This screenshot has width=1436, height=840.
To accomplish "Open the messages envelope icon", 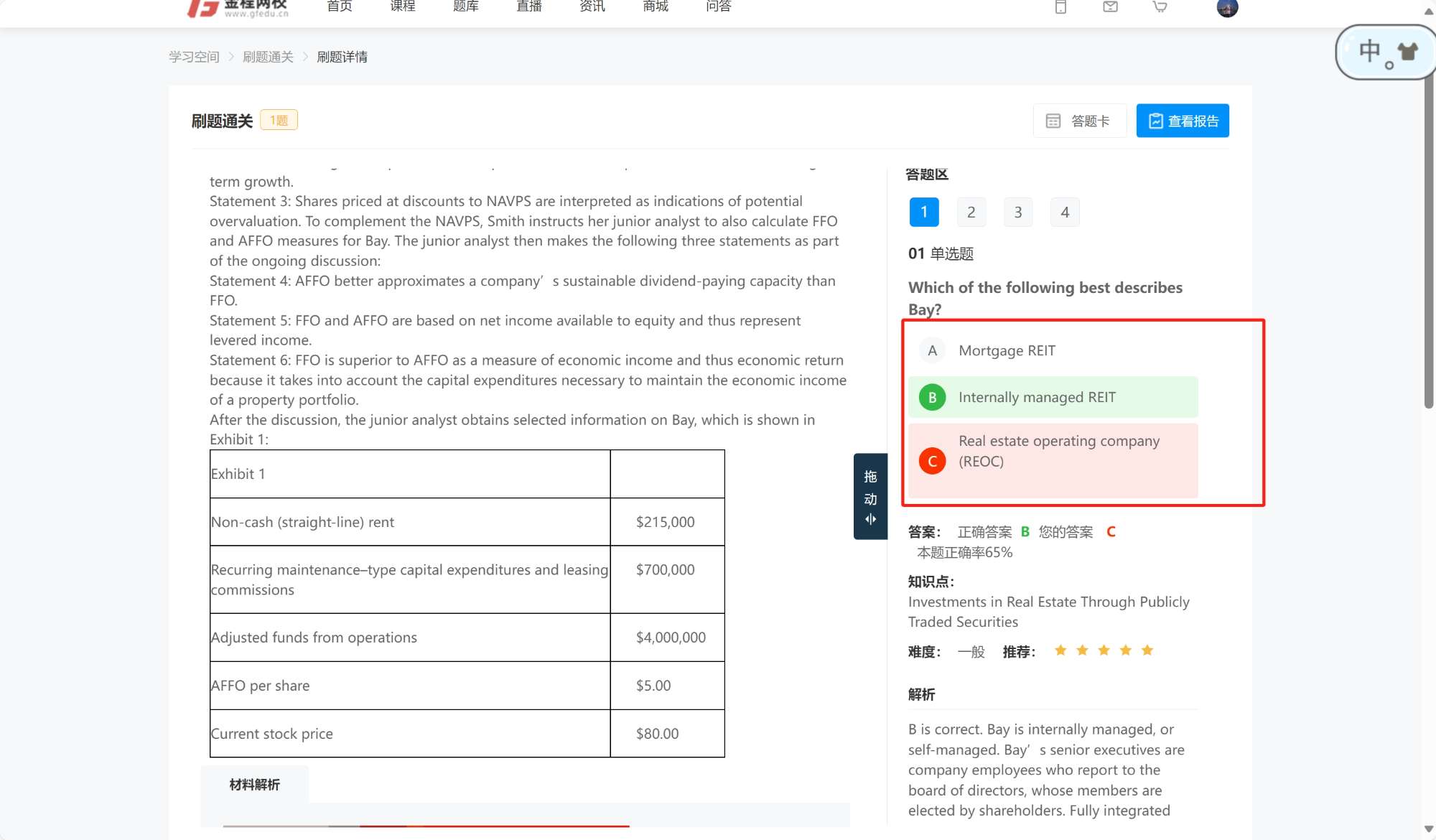I will 1110,7.
